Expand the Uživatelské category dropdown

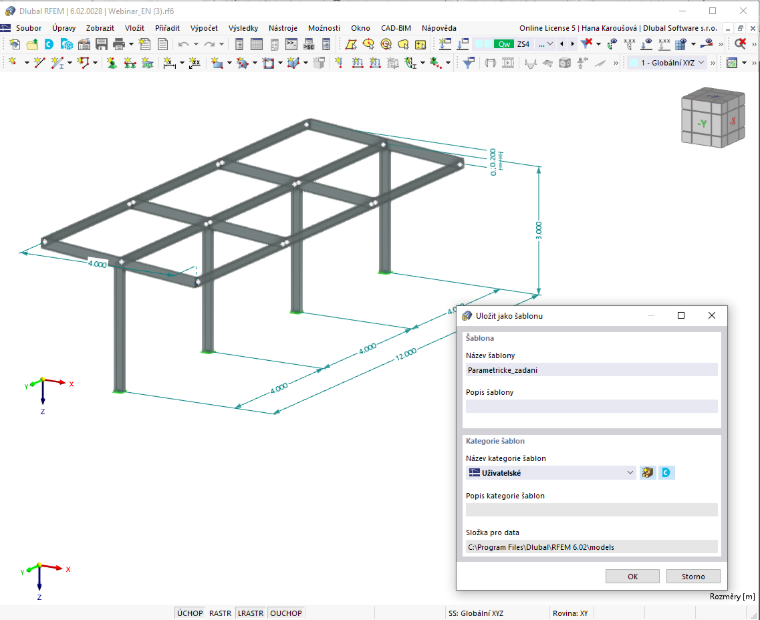click(630, 473)
